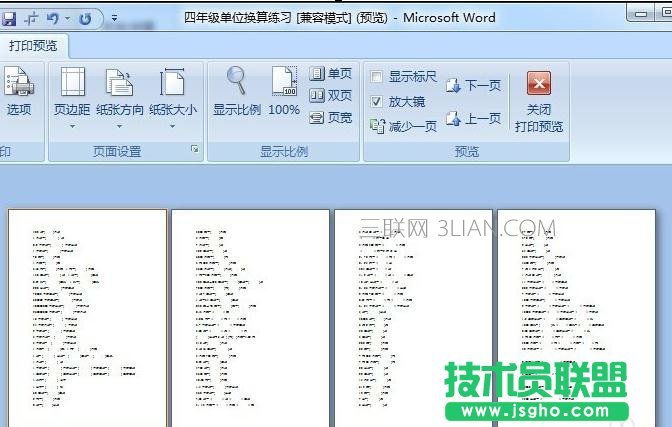Click the Undo arrow icon
The width and height of the screenshot is (672, 427).
click(52, 18)
